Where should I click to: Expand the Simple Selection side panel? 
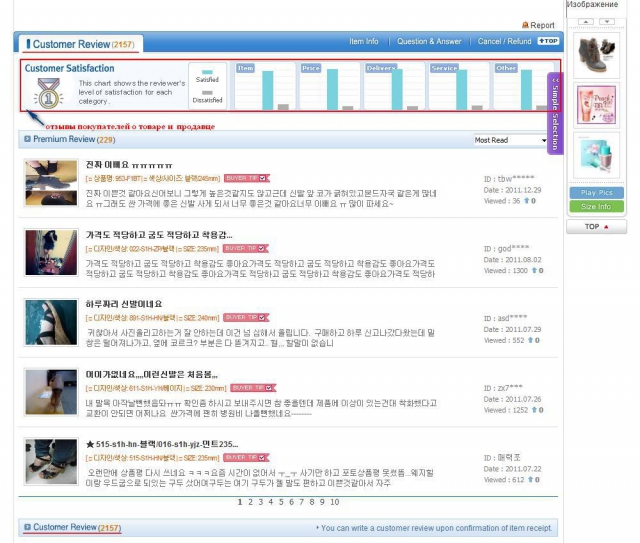coord(555,113)
